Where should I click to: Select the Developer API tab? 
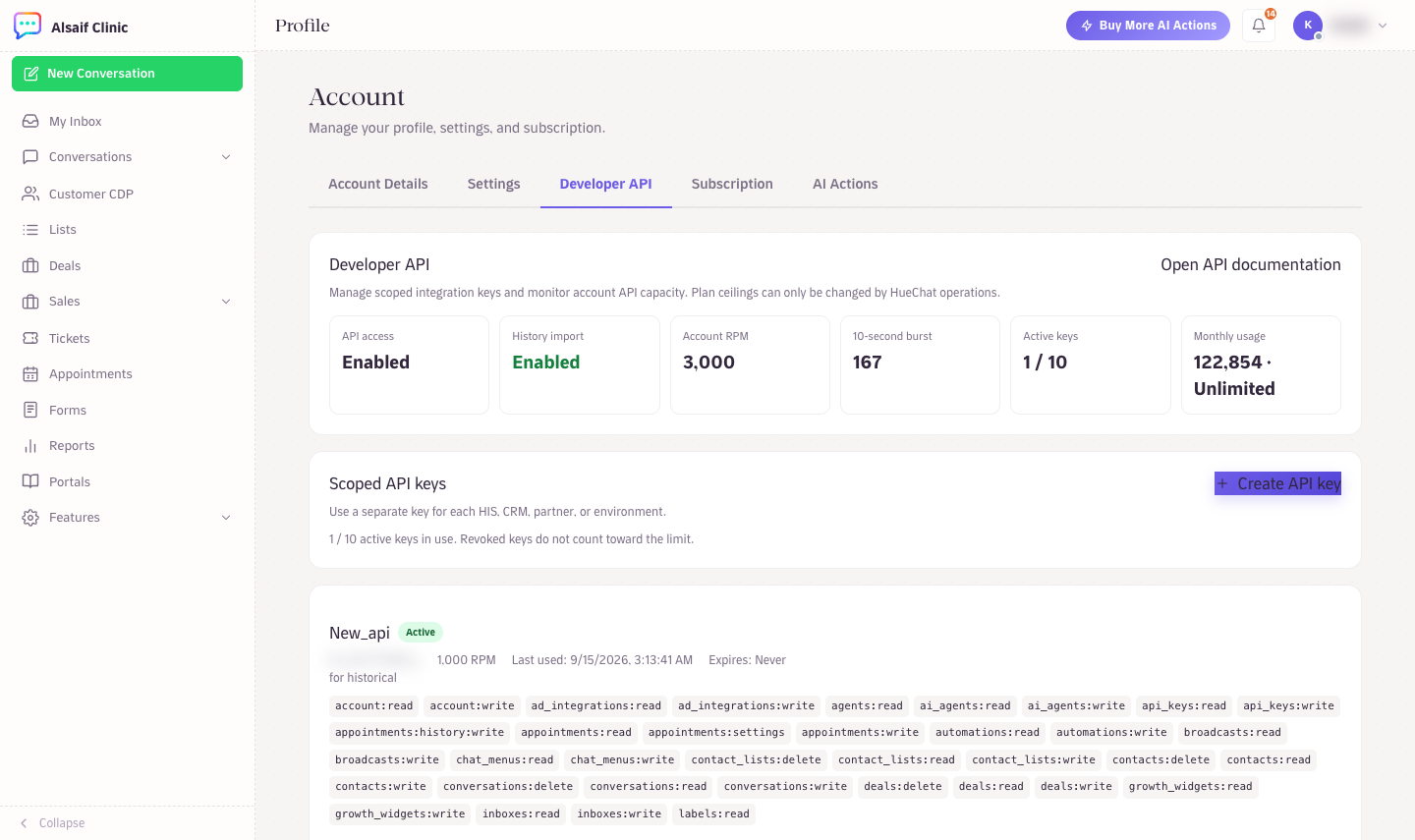(606, 184)
